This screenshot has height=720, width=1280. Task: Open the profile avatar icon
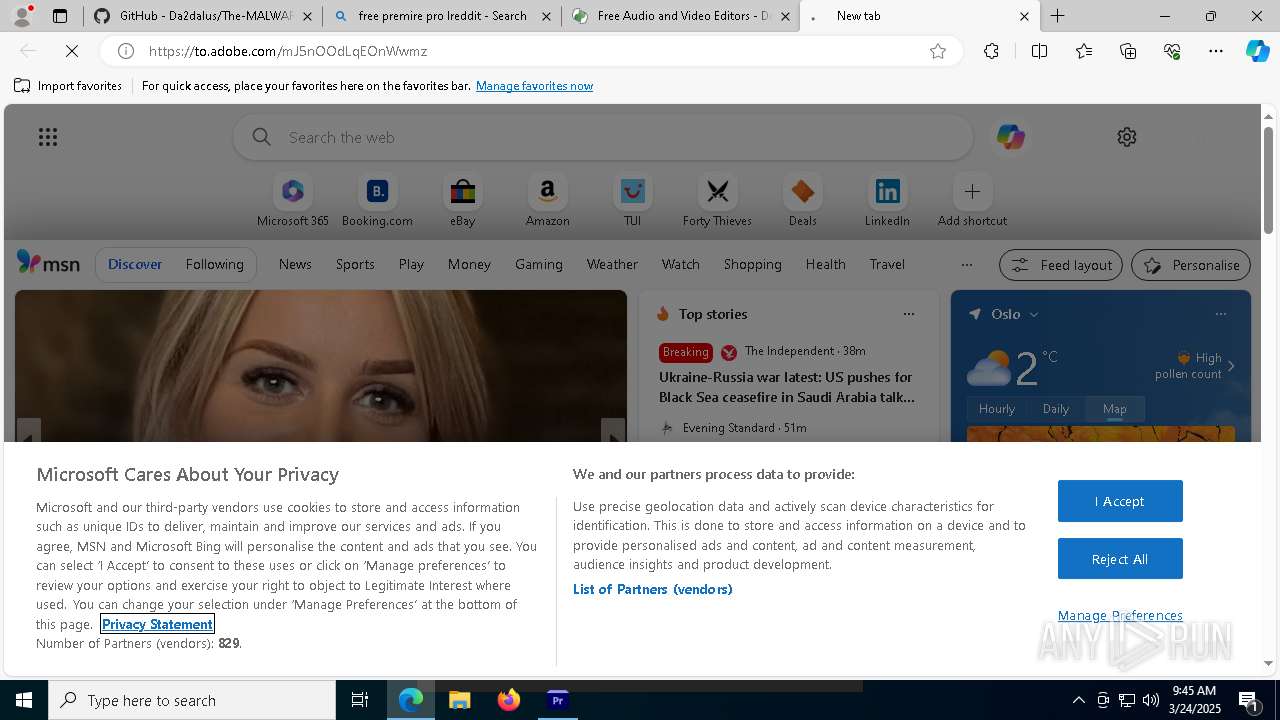pos(22,16)
